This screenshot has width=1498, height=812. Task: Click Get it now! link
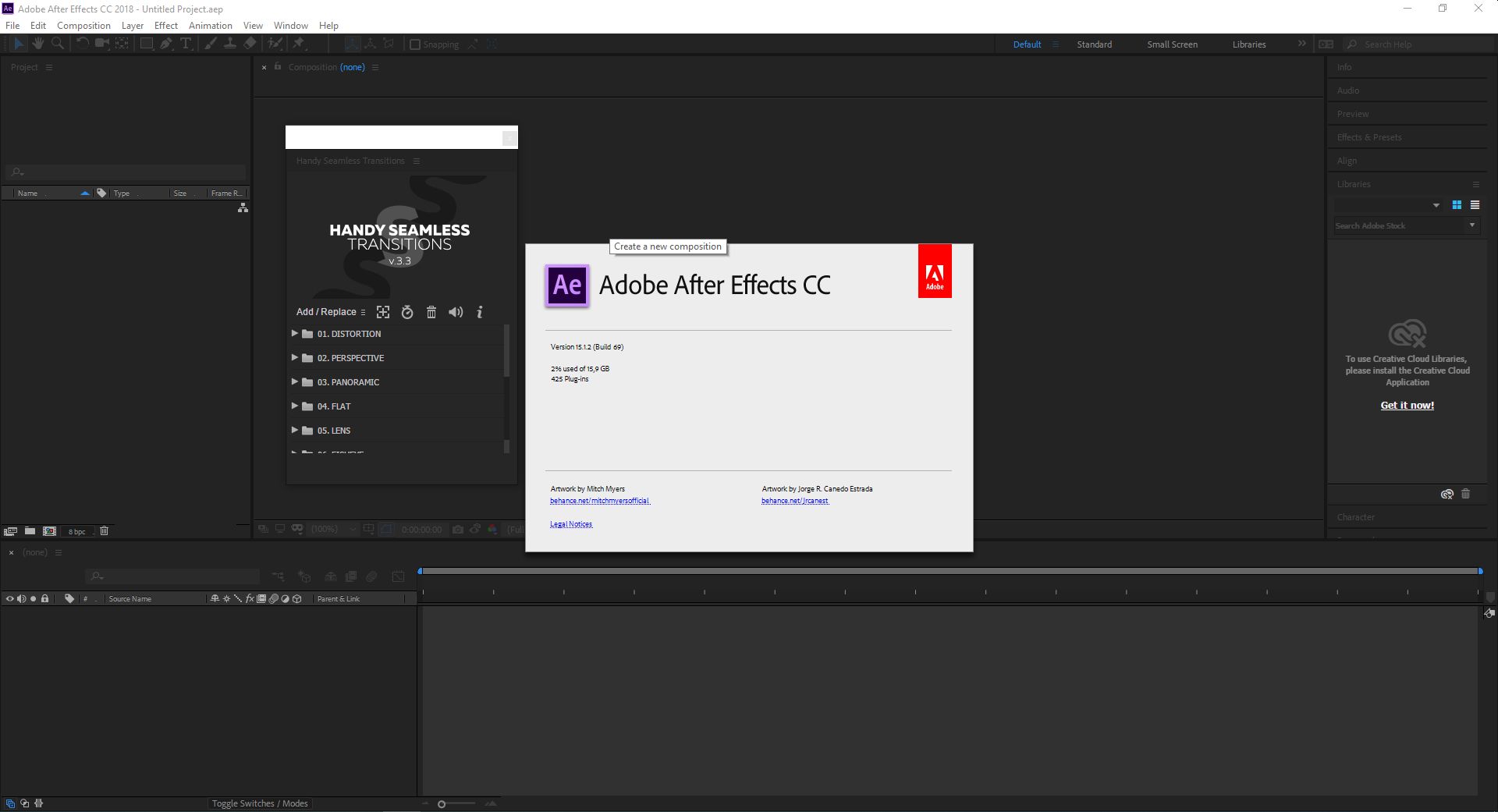click(1407, 406)
